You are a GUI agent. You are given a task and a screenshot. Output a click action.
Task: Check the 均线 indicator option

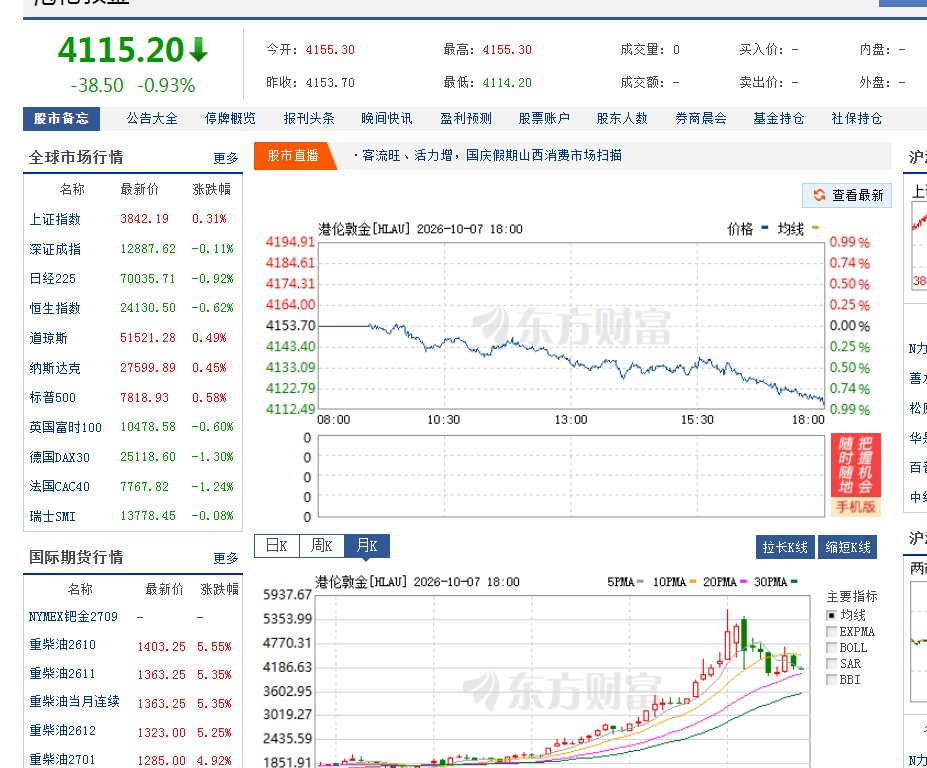tap(831, 615)
